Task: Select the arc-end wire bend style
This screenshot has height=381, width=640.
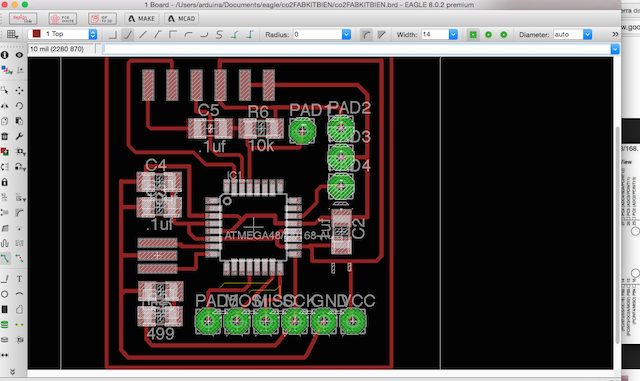Action: [204, 35]
